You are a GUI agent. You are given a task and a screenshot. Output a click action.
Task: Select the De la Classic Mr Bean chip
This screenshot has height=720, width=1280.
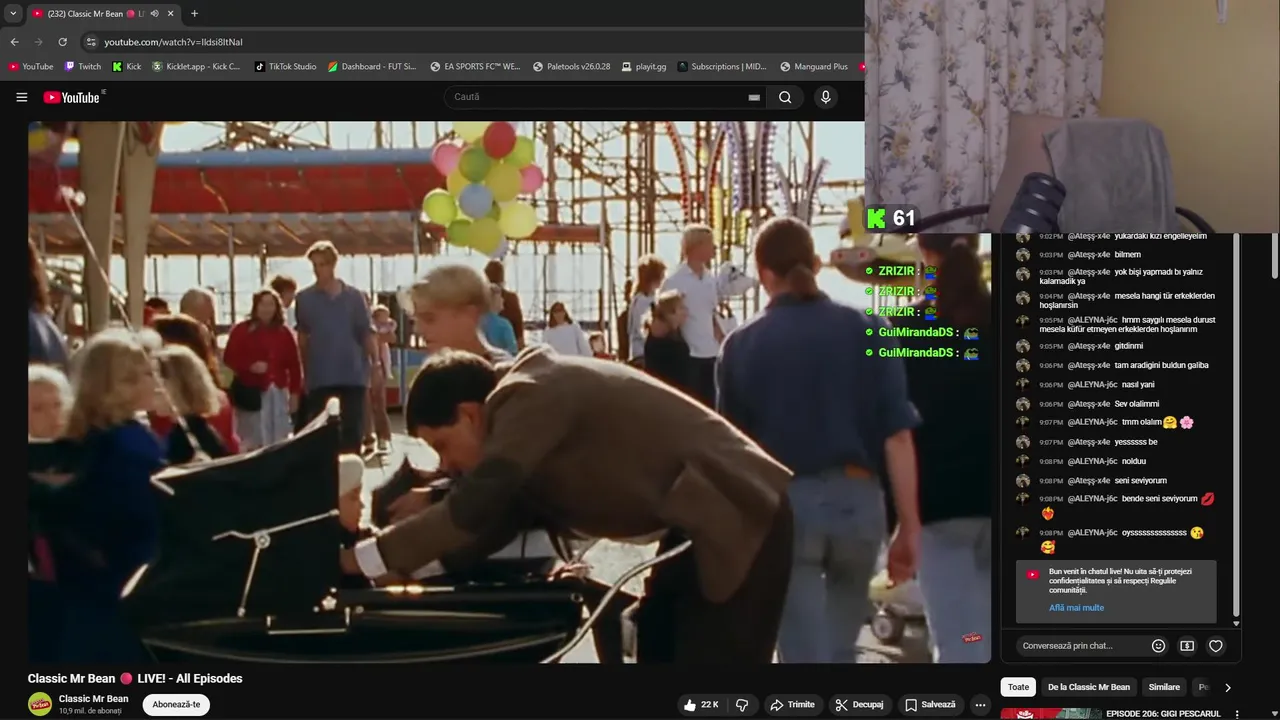pyautogui.click(x=1088, y=687)
